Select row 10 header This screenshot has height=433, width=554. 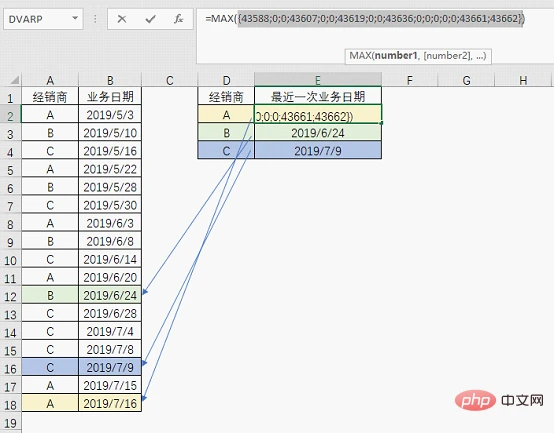(x=10, y=260)
